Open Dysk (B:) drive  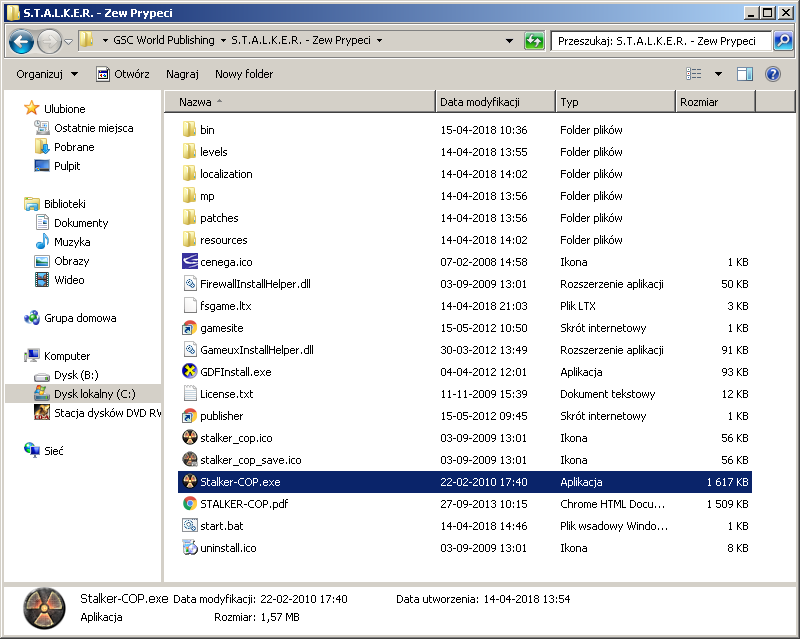66,375
